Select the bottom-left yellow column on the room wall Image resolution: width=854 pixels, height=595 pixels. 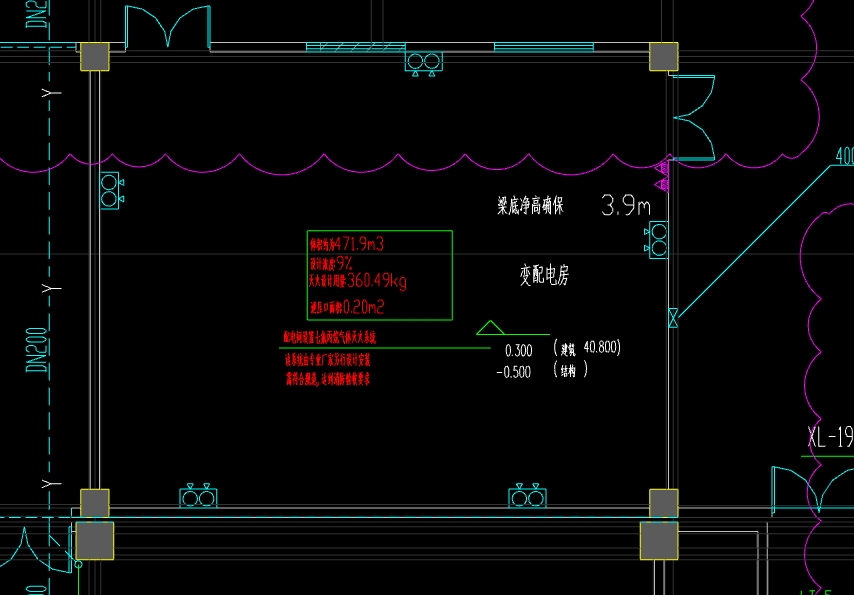click(x=95, y=503)
